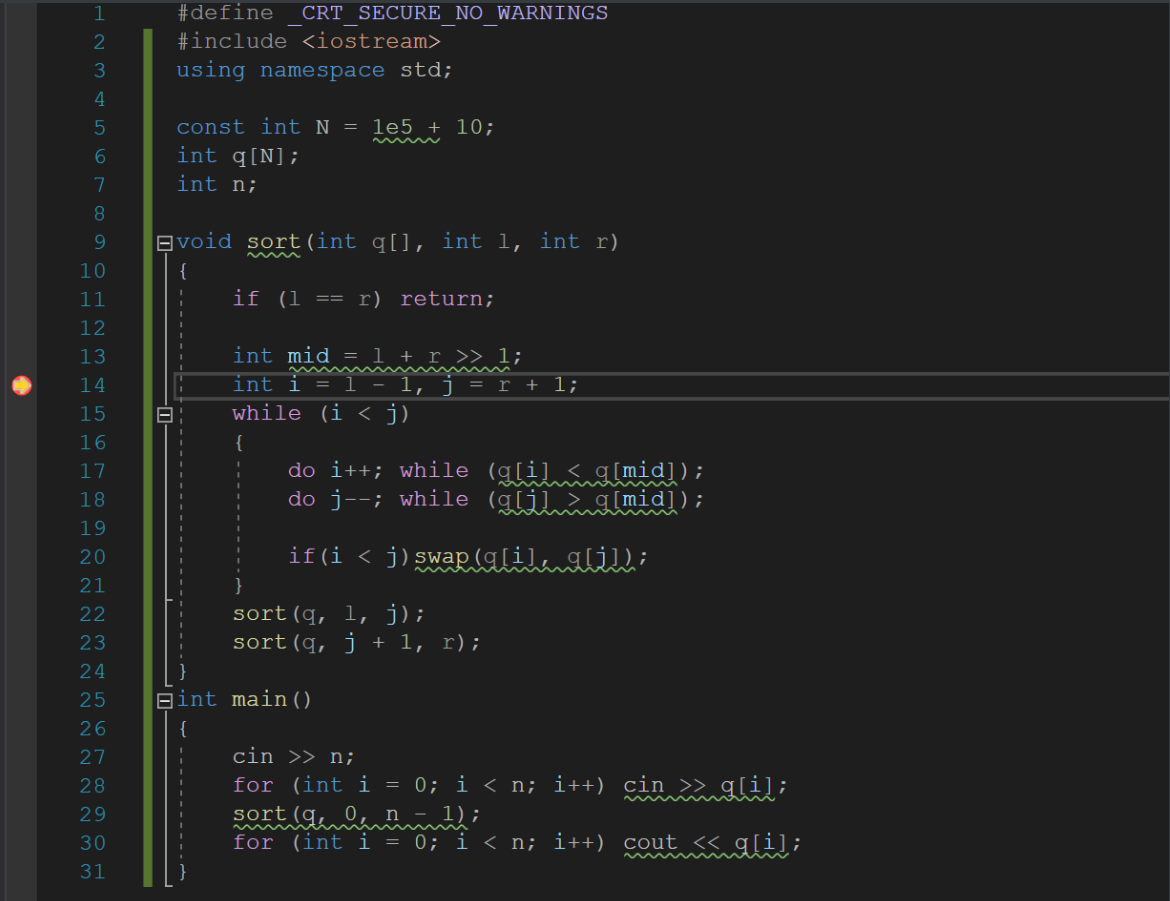The width and height of the screenshot is (1170, 901).
Task: Click line number 22 in the gutter
Action: coord(93,614)
